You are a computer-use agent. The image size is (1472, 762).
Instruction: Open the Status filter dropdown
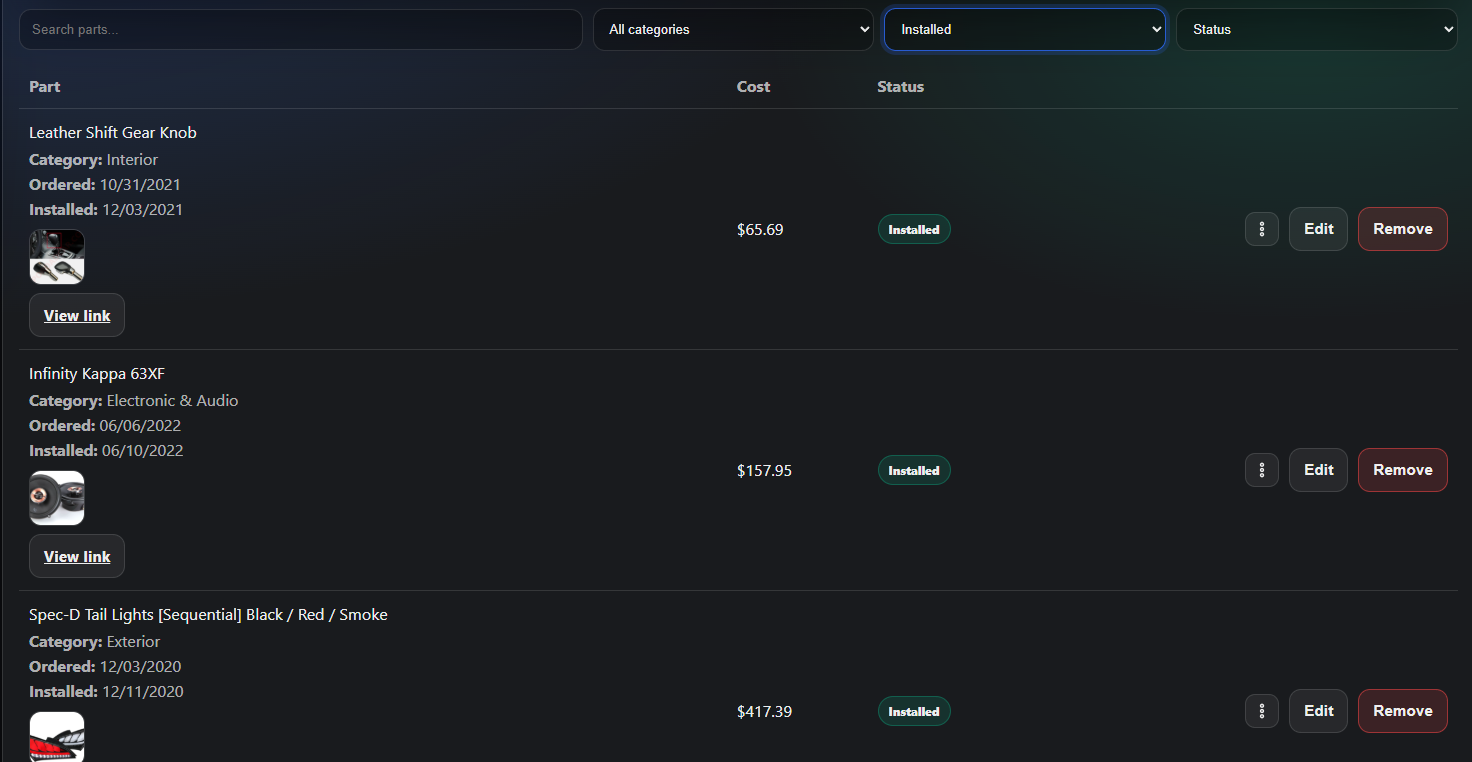point(1317,29)
